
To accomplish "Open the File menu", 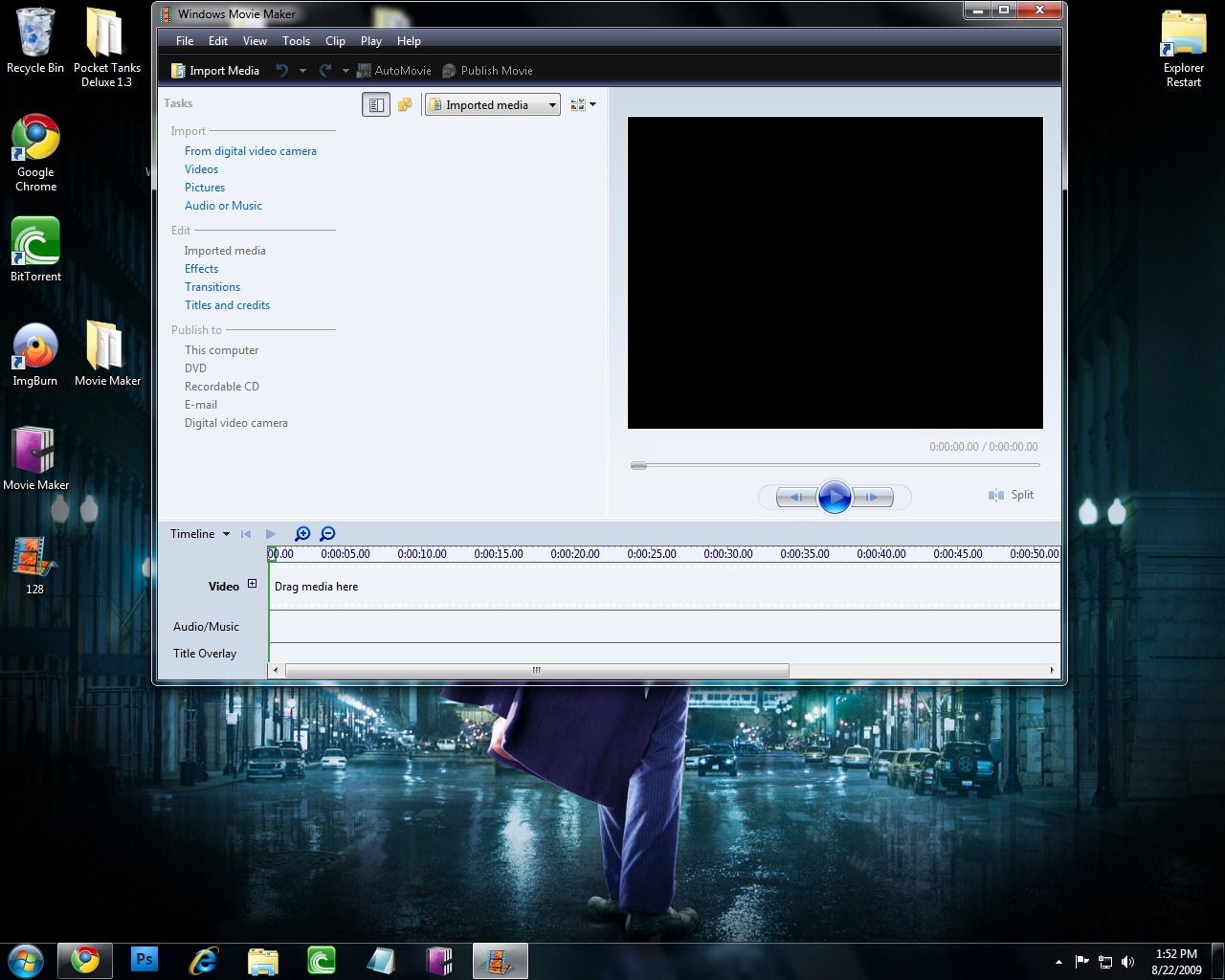I will 185,41.
